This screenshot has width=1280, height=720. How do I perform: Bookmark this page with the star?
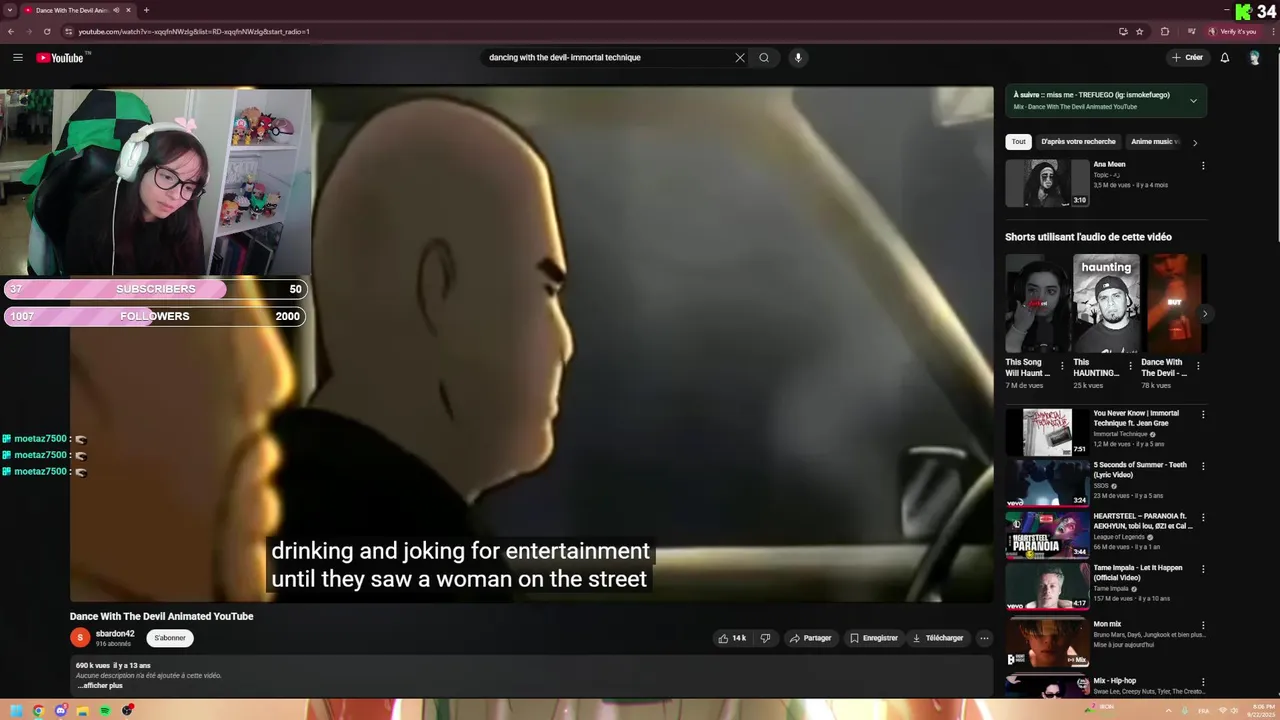tap(1139, 31)
